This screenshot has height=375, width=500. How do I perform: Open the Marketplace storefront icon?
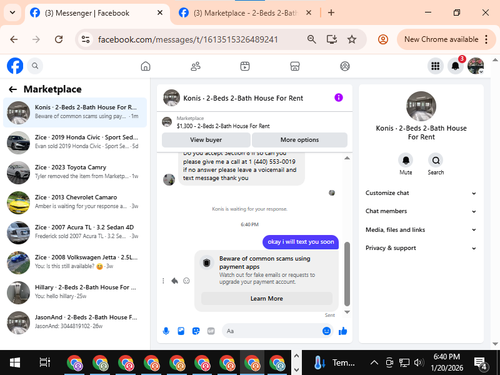point(295,66)
